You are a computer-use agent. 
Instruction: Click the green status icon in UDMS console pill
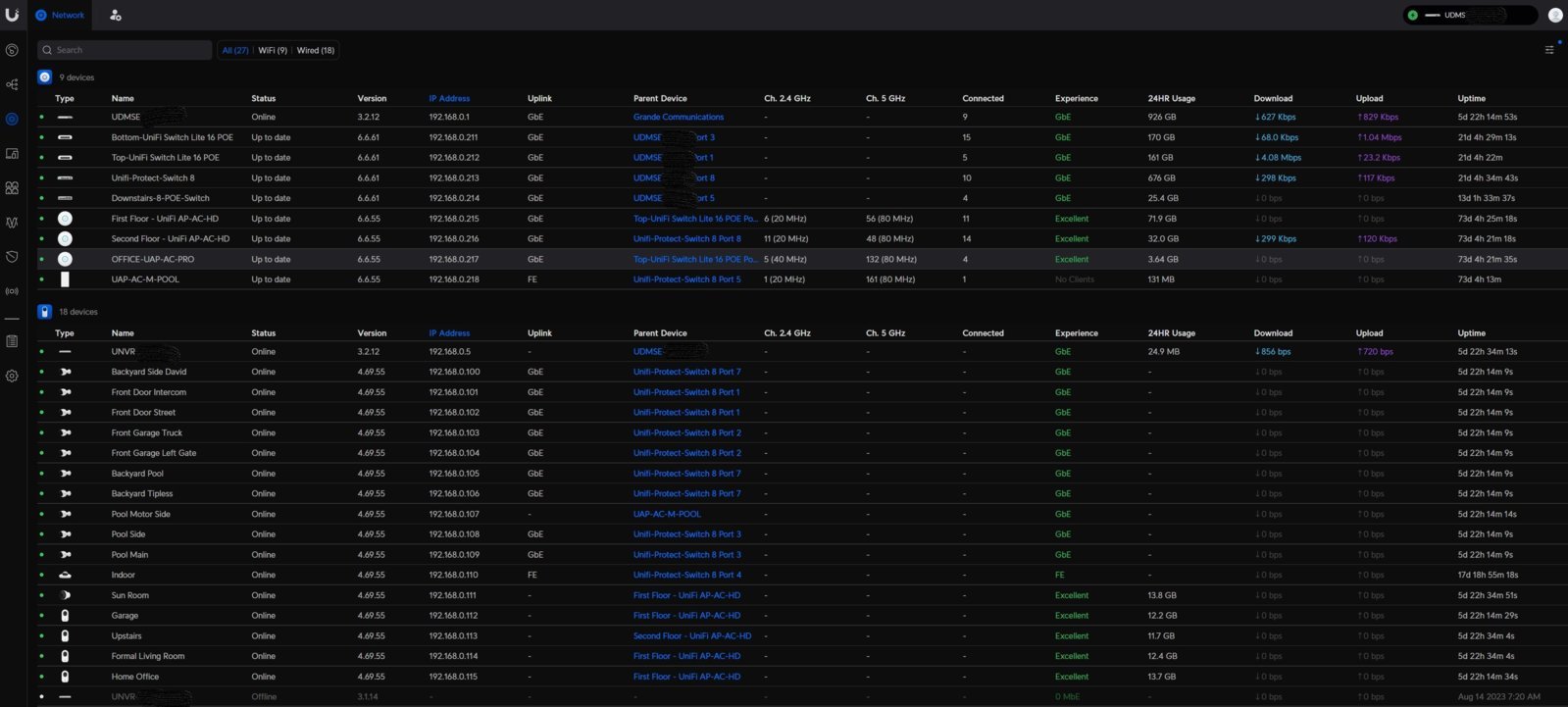click(x=1412, y=15)
